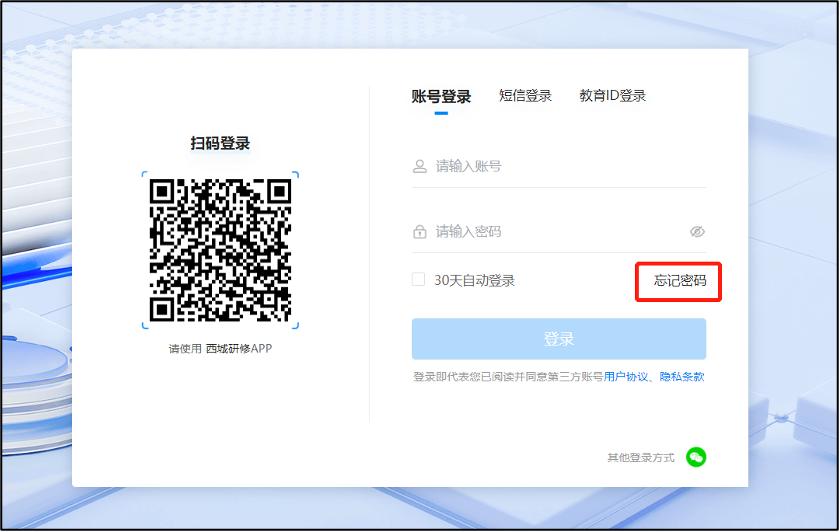Click the 西域研修APP text below QR code
This screenshot has height=532, width=840.
(238, 349)
